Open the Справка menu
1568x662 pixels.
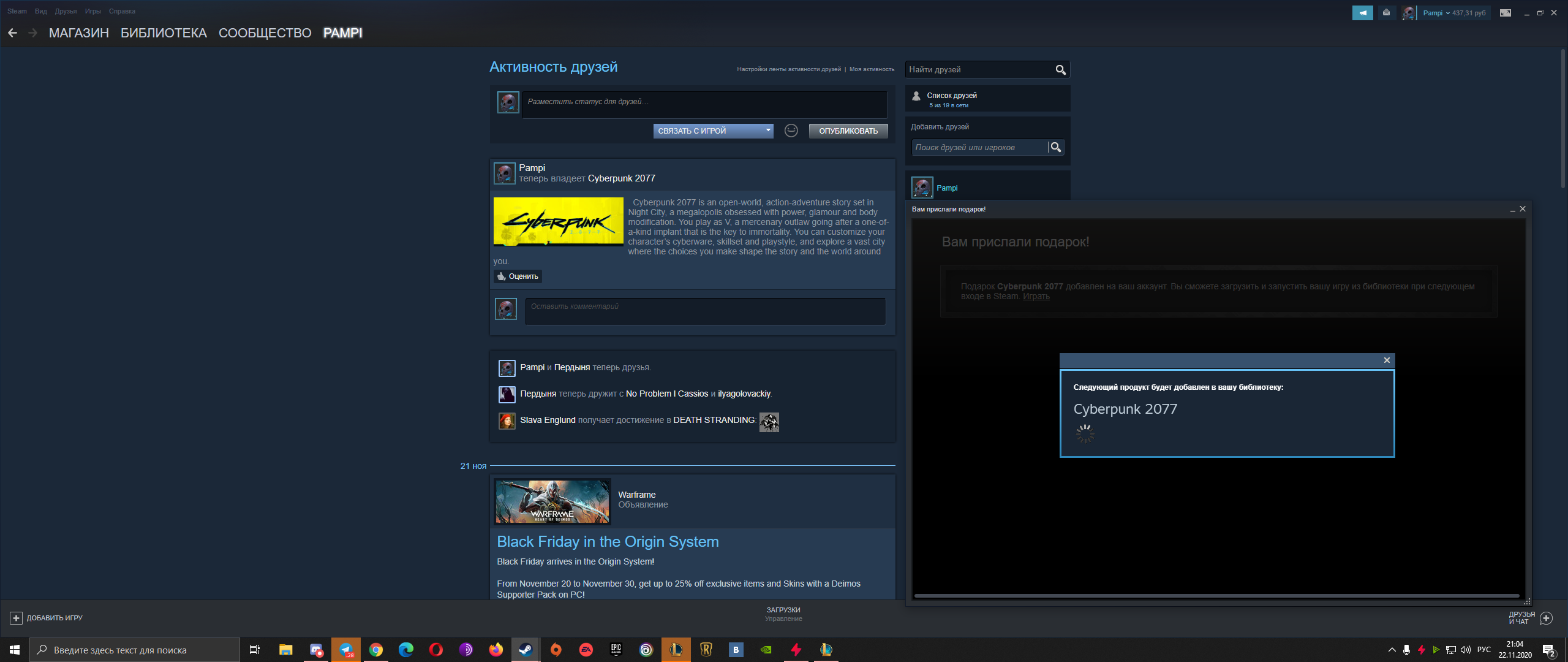coord(122,11)
